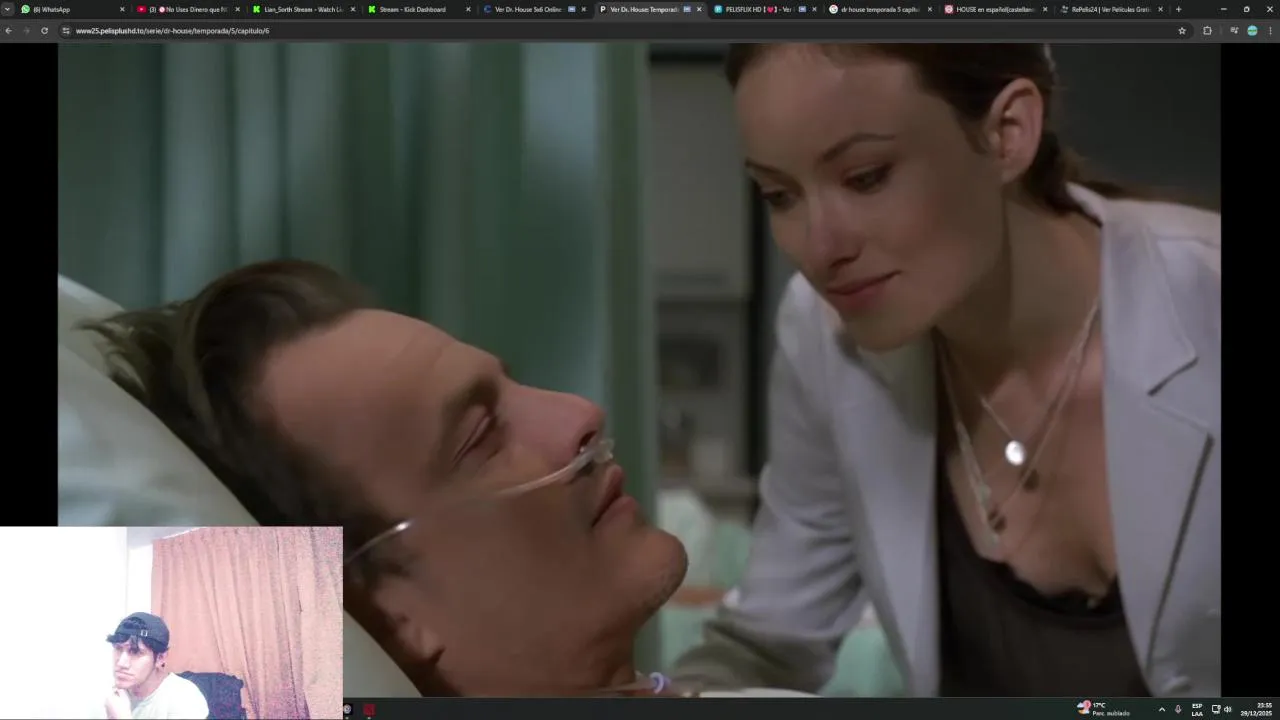Click the pelisplushd URL address bar
Image resolution: width=1280 pixels, height=720 pixels.
click(x=620, y=31)
